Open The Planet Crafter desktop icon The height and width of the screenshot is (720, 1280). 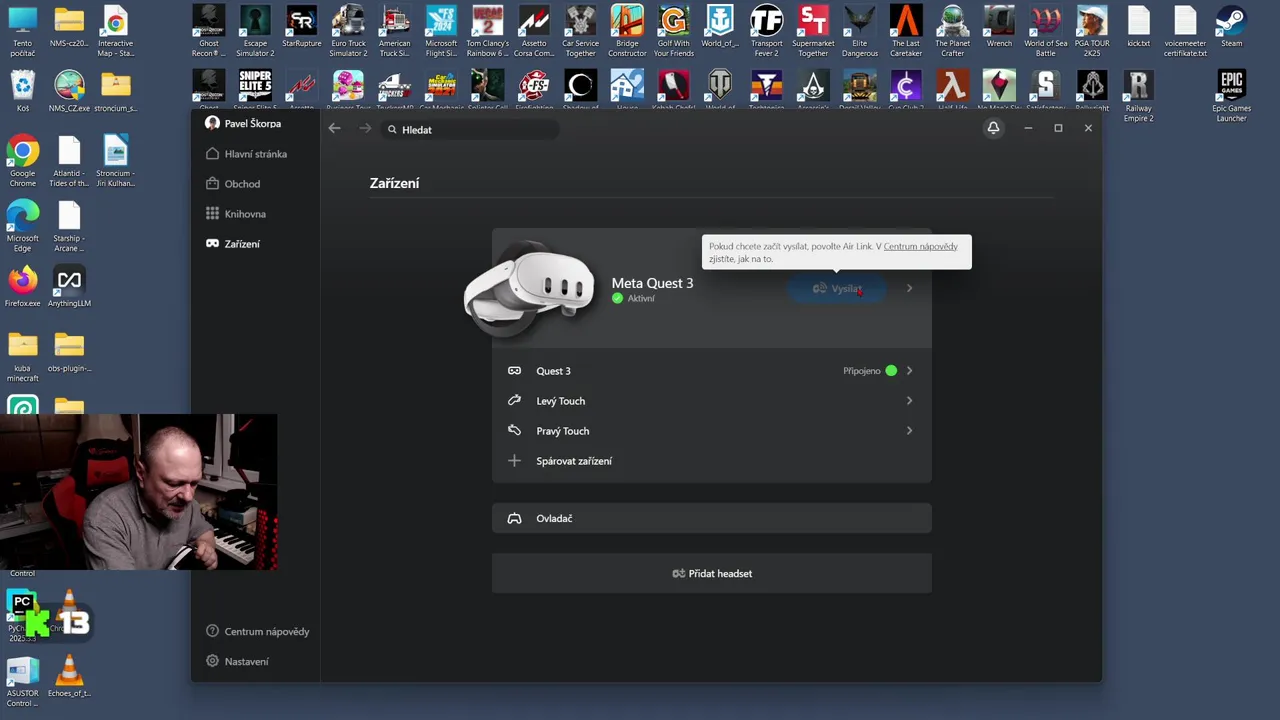click(953, 30)
